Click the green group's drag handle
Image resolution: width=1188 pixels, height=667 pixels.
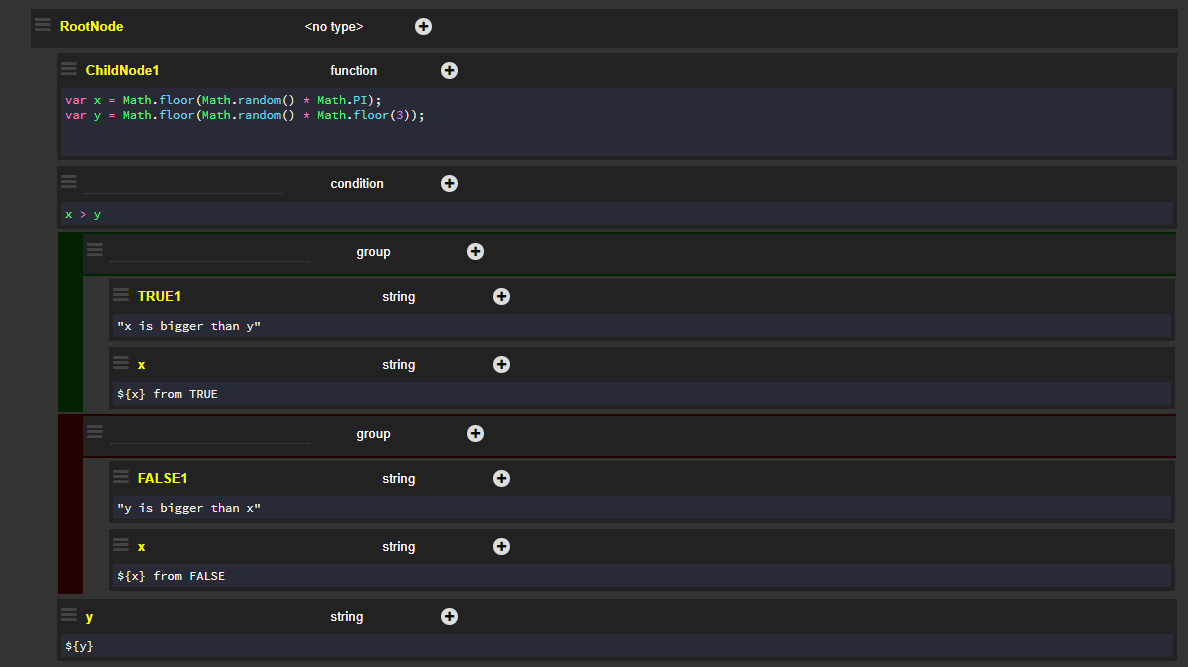95,249
